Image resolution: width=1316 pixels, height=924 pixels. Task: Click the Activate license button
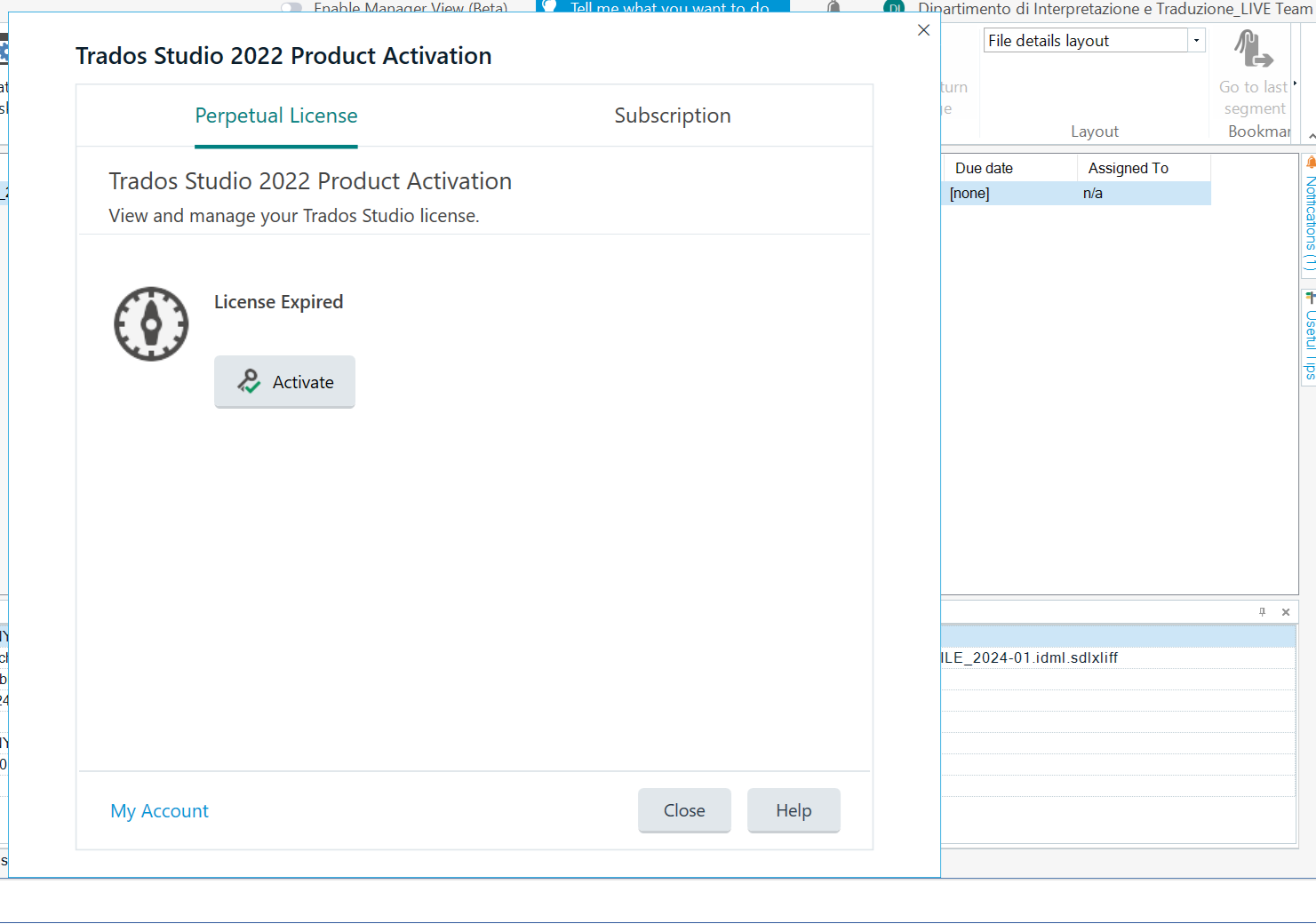point(284,382)
